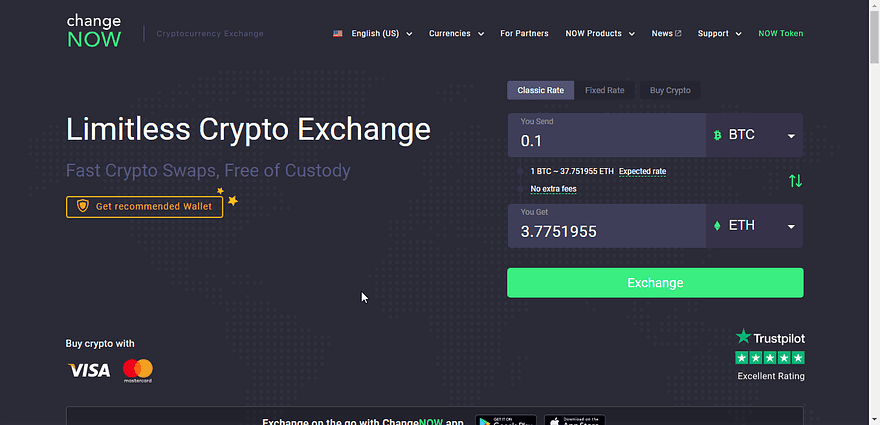Click the You Send amount field
The width and height of the screenshot is (880, 425).
coord(606,141)
